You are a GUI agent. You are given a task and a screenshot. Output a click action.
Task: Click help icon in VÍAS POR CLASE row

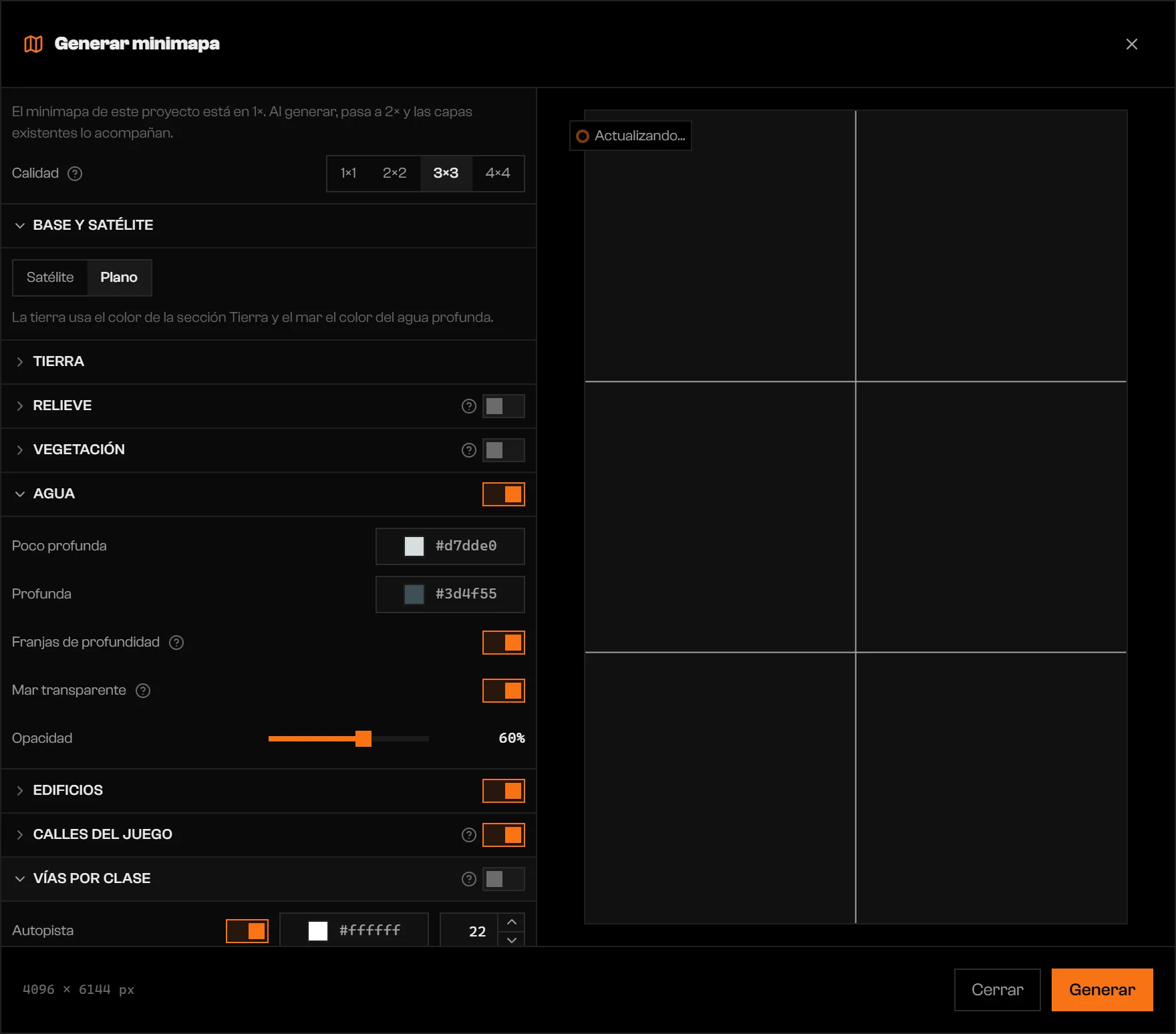coord(469,879)
